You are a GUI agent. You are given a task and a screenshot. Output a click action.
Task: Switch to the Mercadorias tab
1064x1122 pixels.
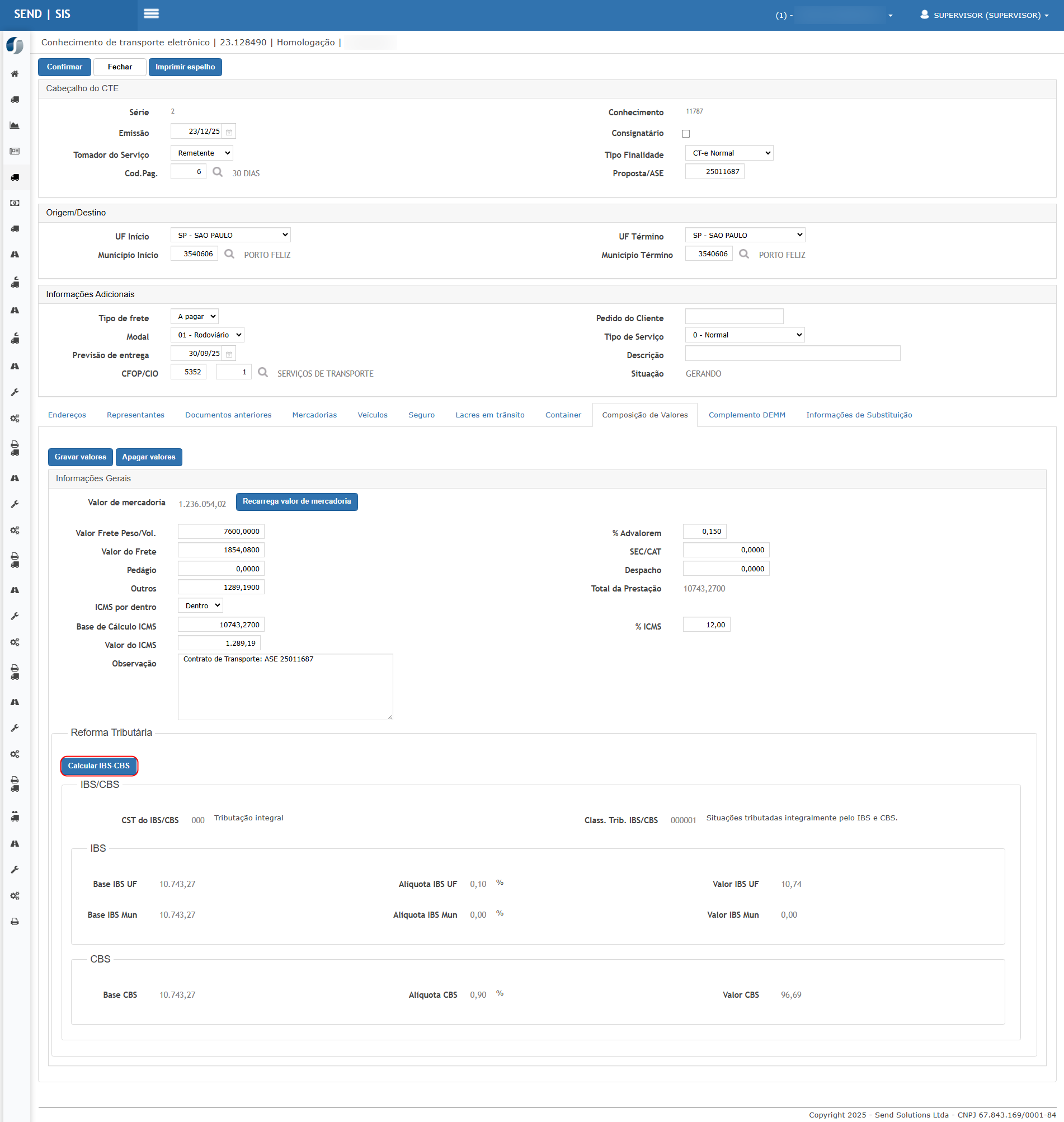coord(314,415)
